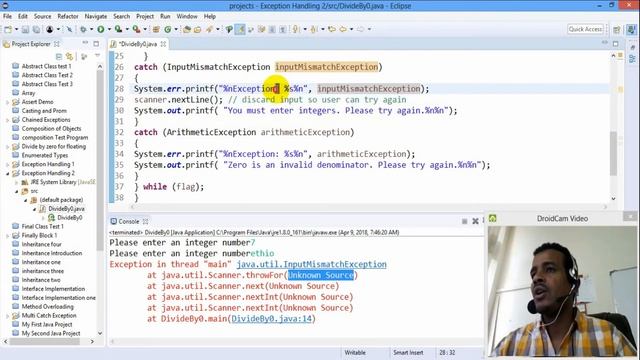Click the New Java Package icon
This screenshot has width=640, height=360.
(156, 29)
